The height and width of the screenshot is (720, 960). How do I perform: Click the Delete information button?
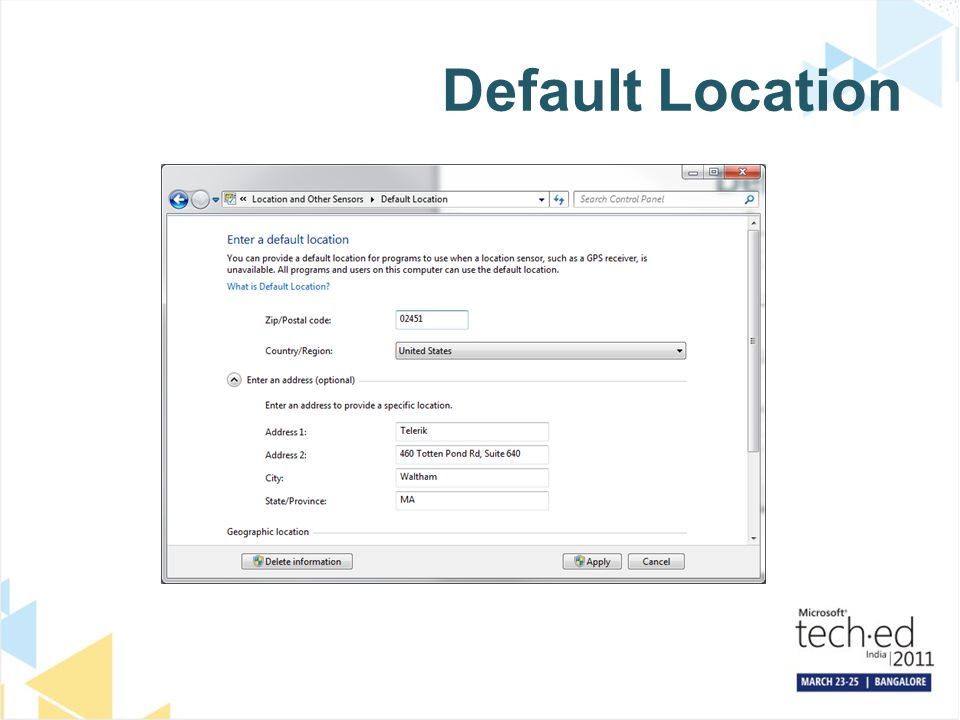click(297, 561)
